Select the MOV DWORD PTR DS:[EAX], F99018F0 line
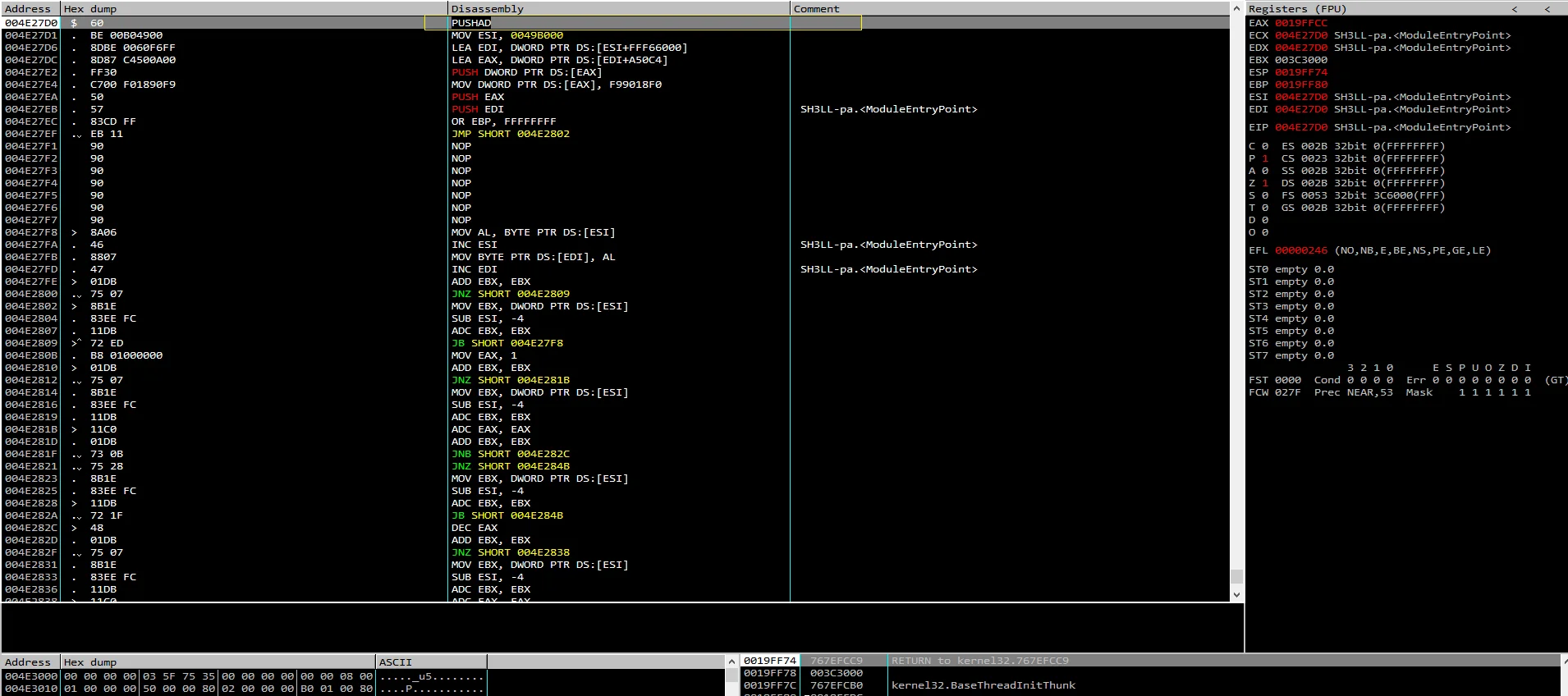The image size is (1568, 696). [x=557, y=85]
